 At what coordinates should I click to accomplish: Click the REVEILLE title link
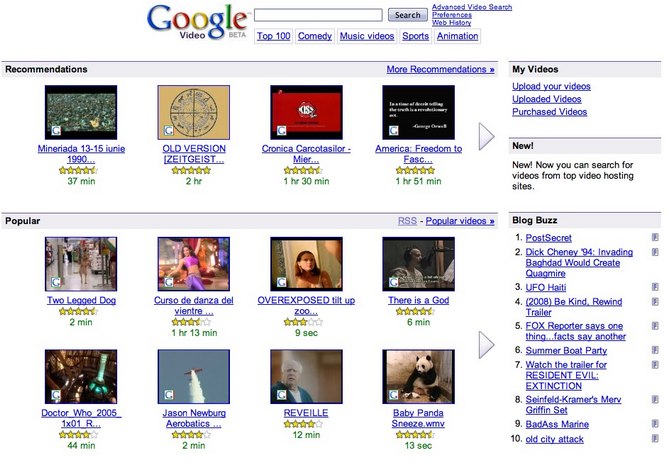click(x=306, y=413)
